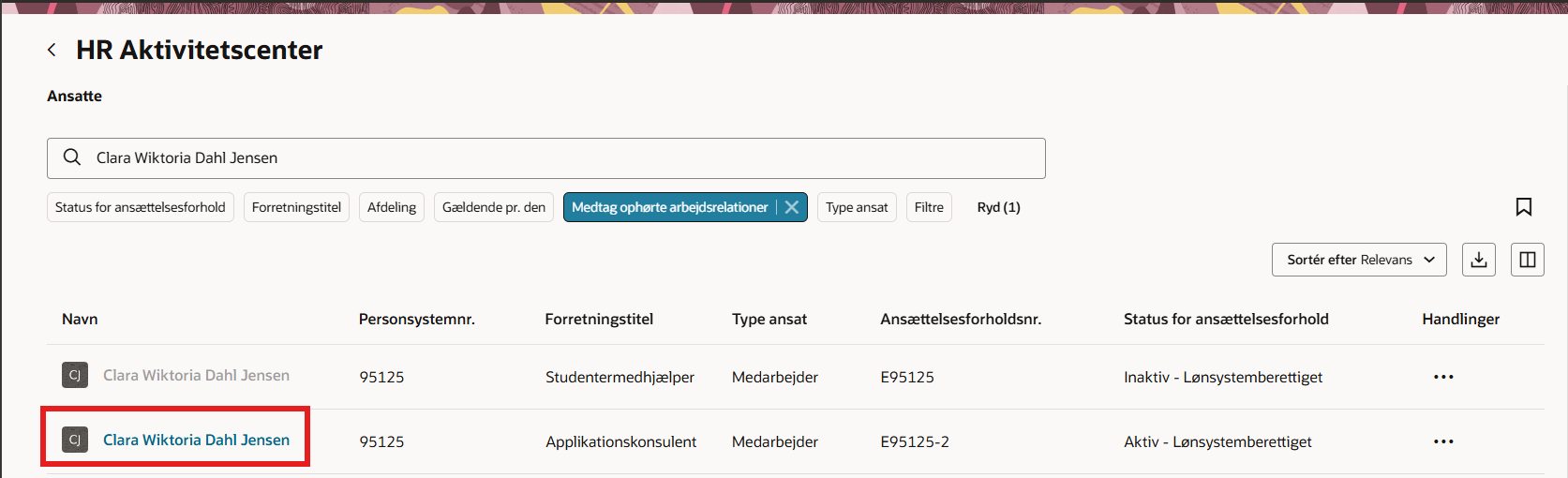
Task: Save search with the bookmark icon
Action: pos(1524,207)
